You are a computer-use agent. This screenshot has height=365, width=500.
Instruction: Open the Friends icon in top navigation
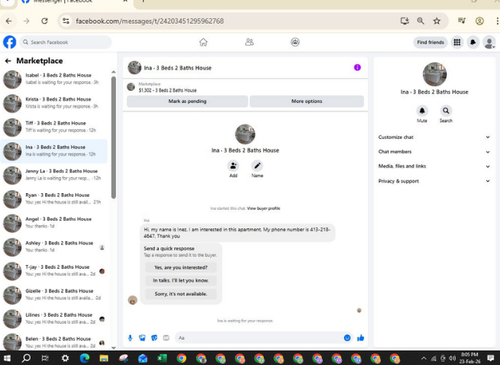pyautogui.click(x=249, y=42)
